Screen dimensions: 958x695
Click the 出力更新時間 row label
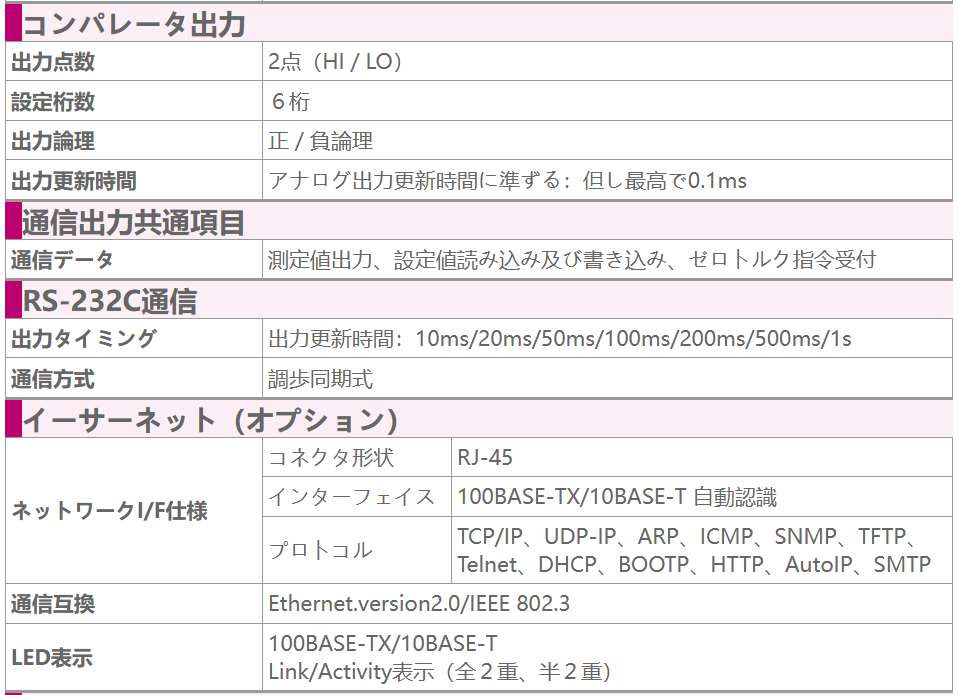(74, 181)
